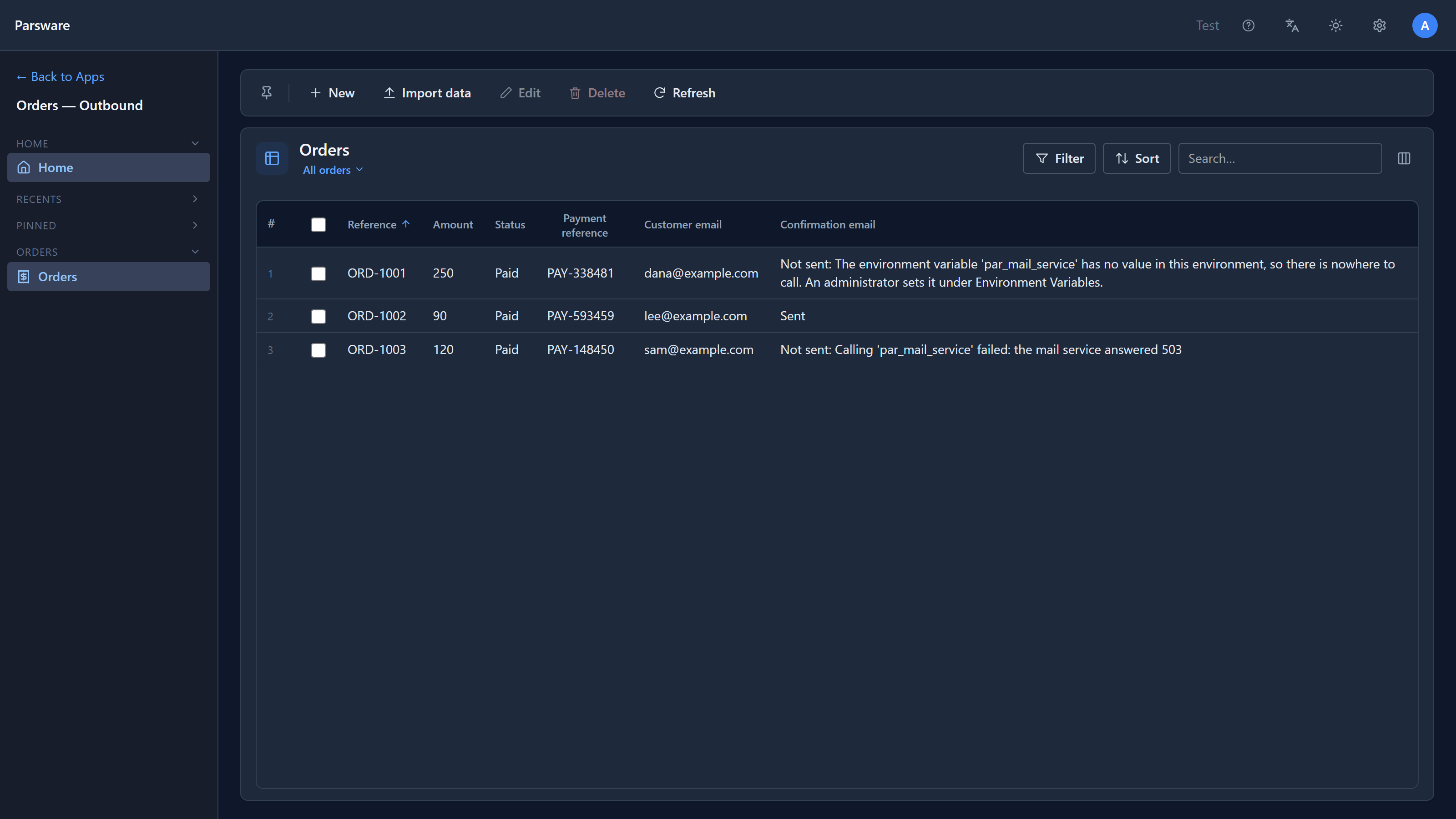The image size is (1456, 819).
Task: Refresh the orders list
Action: (684, 93)
